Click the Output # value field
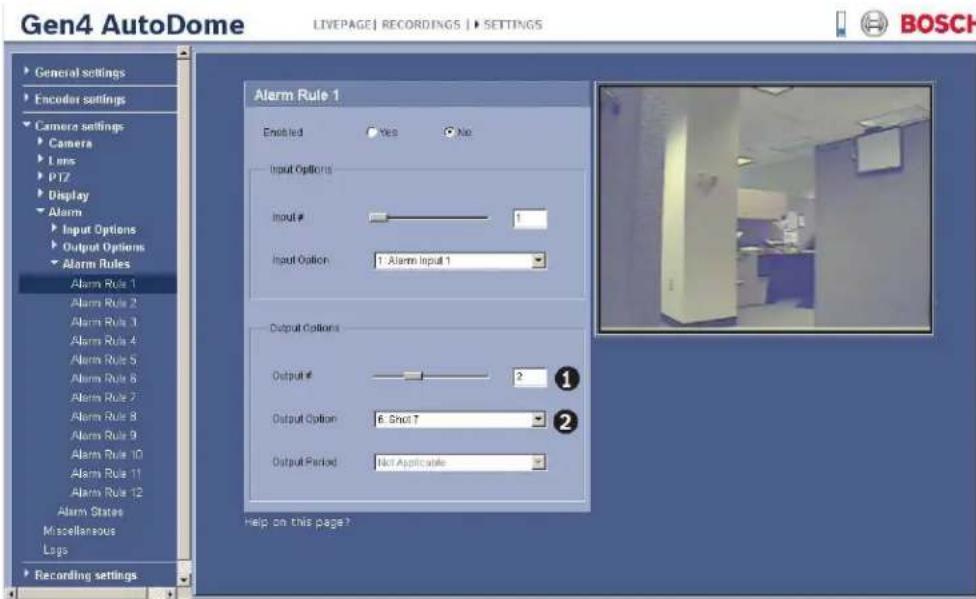Image resolution: width=976 pixels, height=599 pixels. [530, 377]
